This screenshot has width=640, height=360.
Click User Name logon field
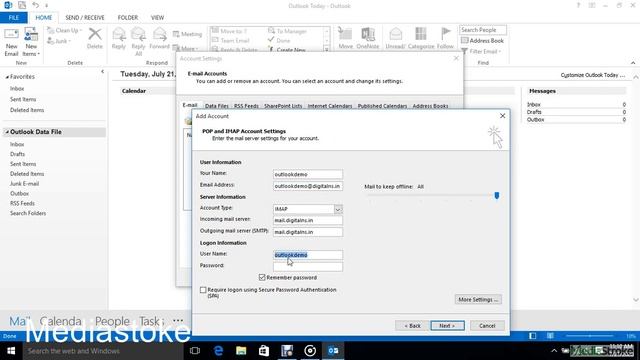coord(308,255)
